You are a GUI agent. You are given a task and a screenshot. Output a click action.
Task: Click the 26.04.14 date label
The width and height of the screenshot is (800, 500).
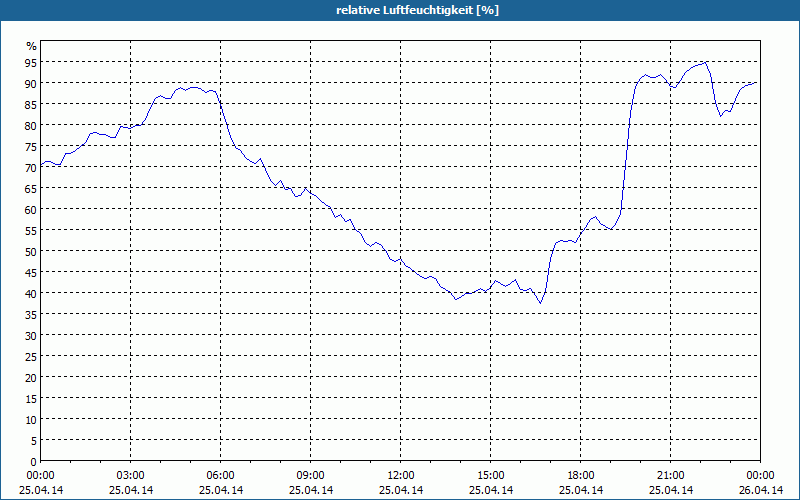point(761,490)
